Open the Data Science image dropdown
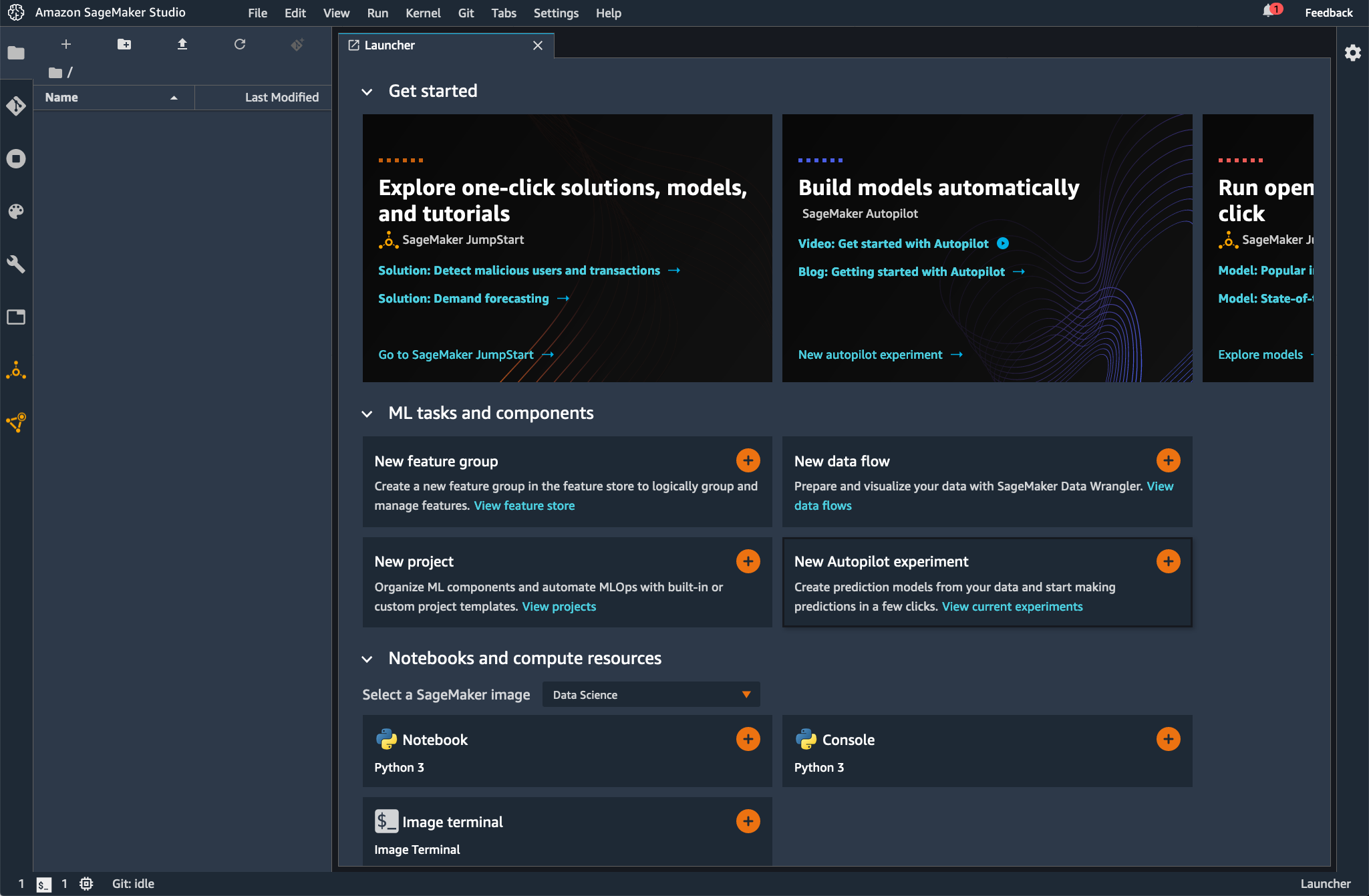The width and height of the screenshot is (1369, 896). coord(651,694)
